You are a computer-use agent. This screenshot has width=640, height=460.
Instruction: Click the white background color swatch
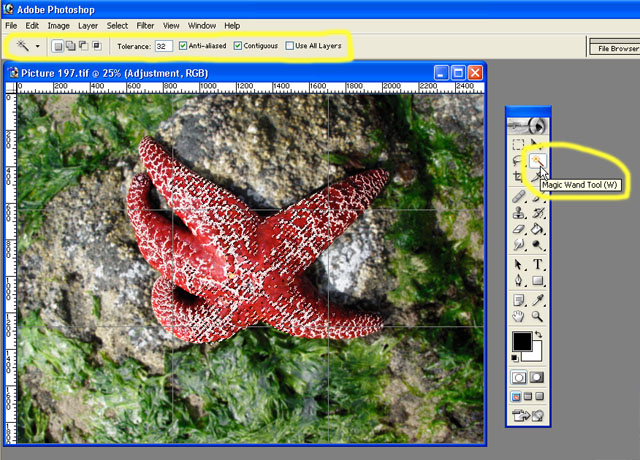click(x=536, y=355)
